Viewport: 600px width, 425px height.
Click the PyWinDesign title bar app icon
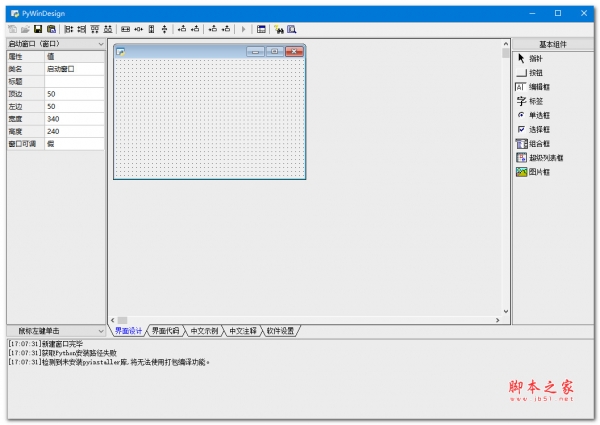pyautogui.click(x=15, y=13)
